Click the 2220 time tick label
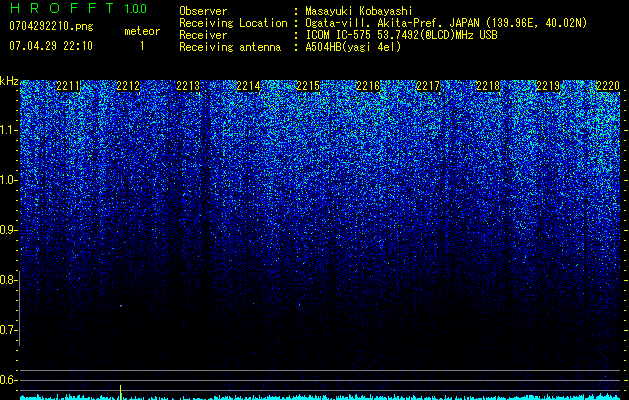 pyautogui.click(x=608, y=86)
